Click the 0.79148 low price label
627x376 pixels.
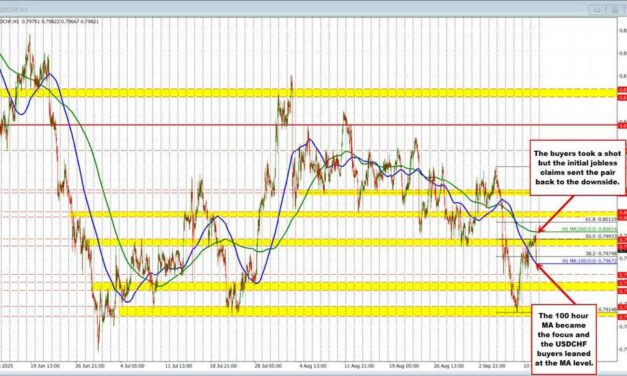tap(607, 309)
